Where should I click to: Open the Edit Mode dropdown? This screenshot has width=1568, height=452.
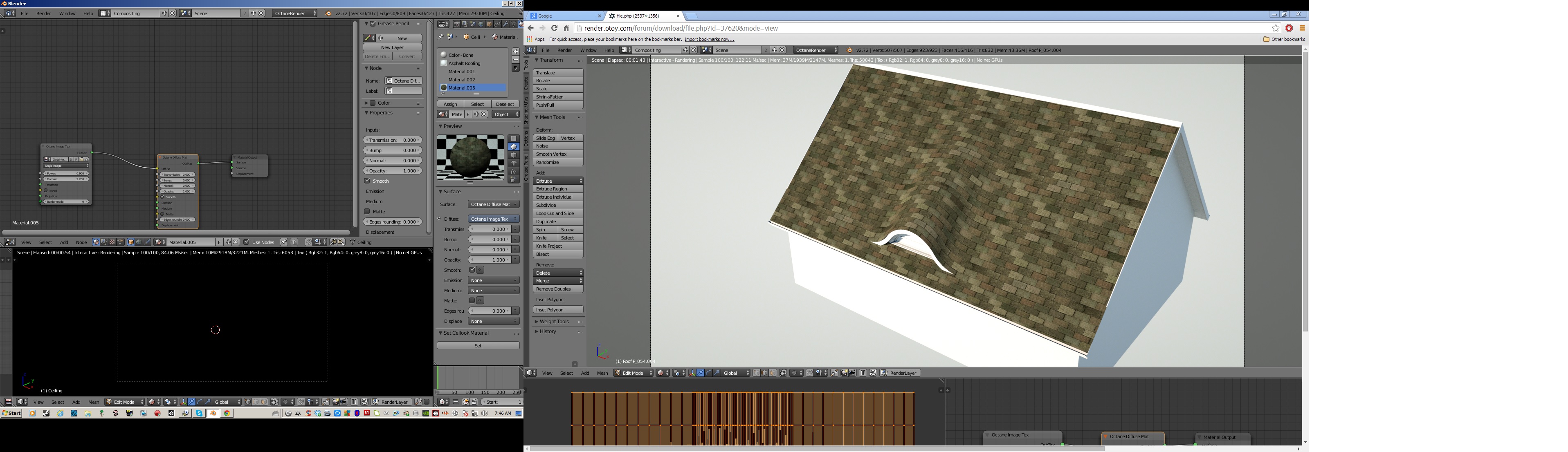click(x=125, y=402)
